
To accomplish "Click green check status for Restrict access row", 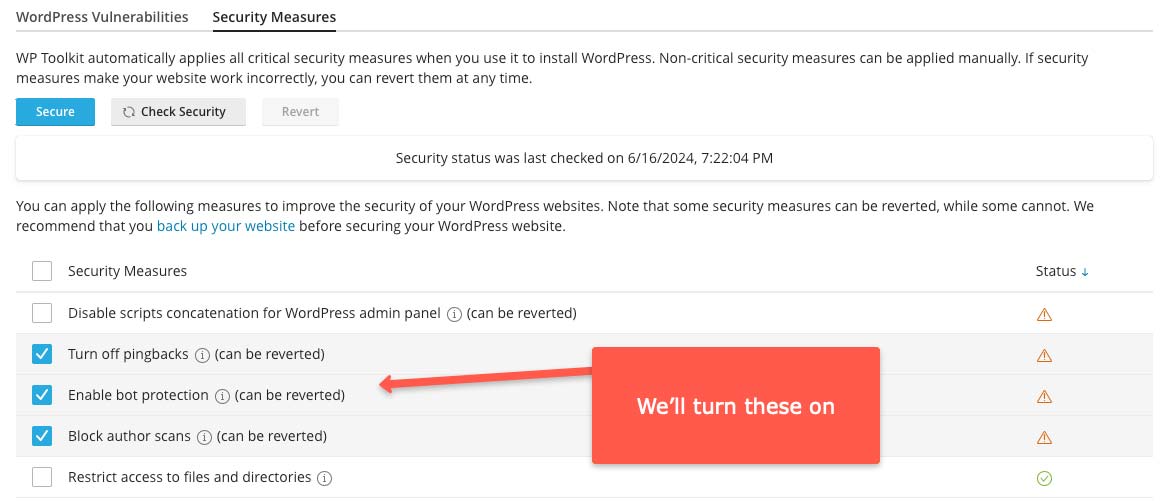I will [1044, 478].
